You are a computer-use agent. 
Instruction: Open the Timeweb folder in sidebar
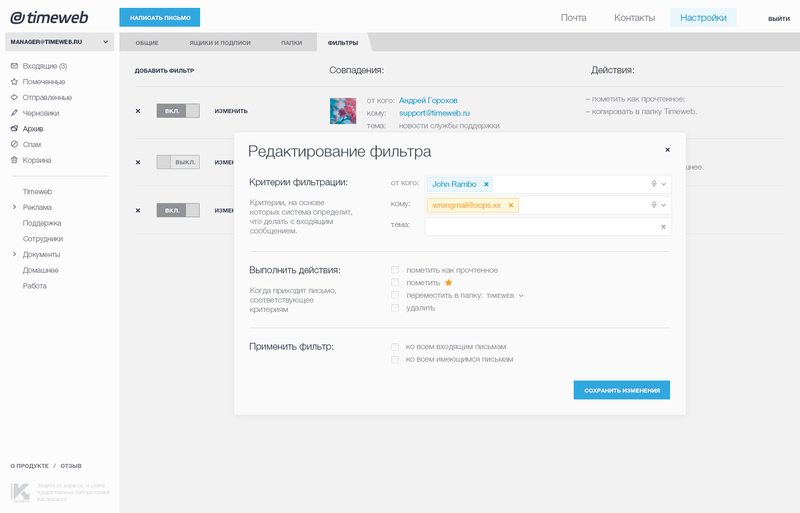pyautogui.click(x=37, y=191)
